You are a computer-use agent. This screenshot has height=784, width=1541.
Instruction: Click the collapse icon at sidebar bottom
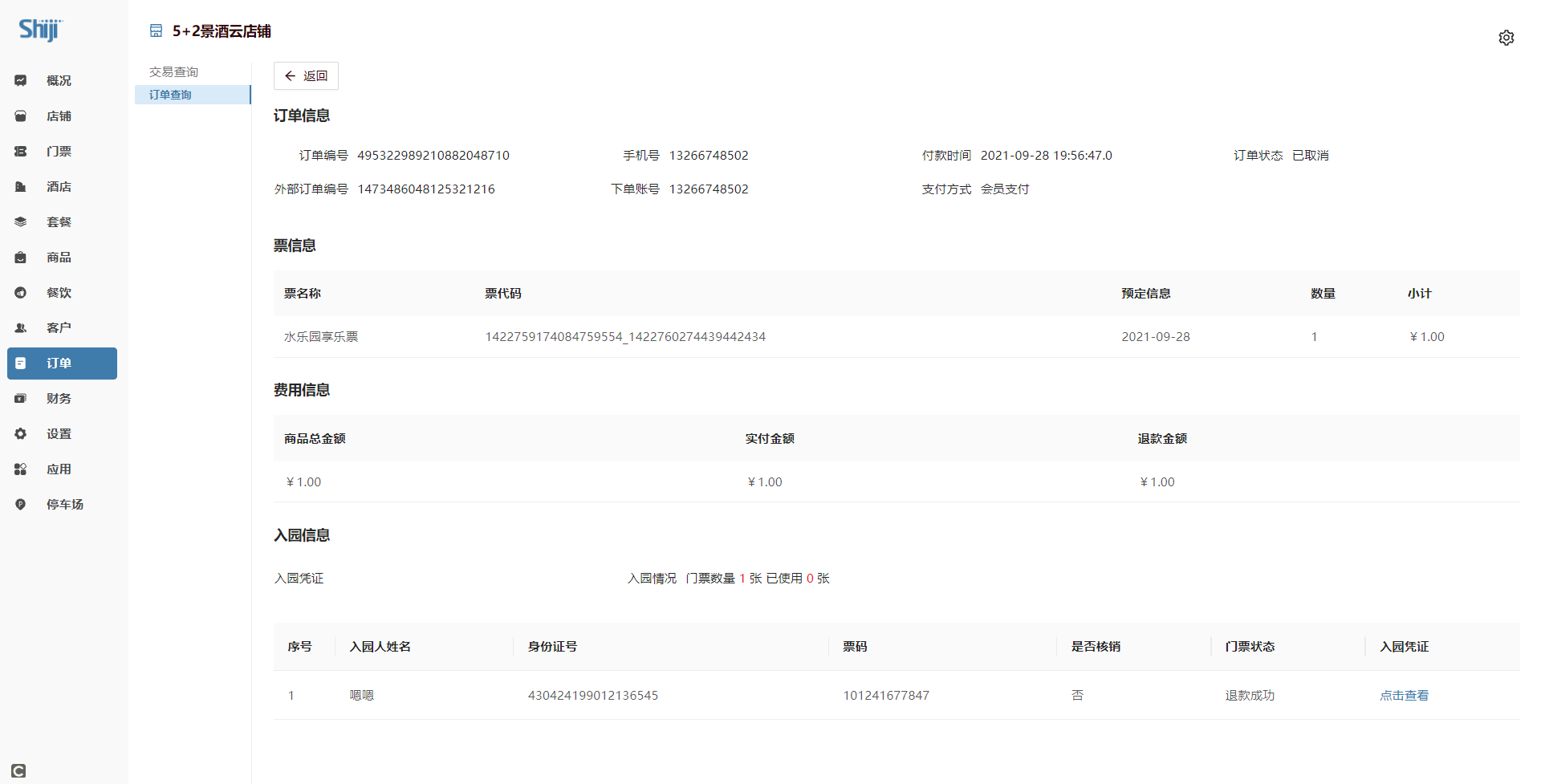pyautogui.click(x=18, y=770)
